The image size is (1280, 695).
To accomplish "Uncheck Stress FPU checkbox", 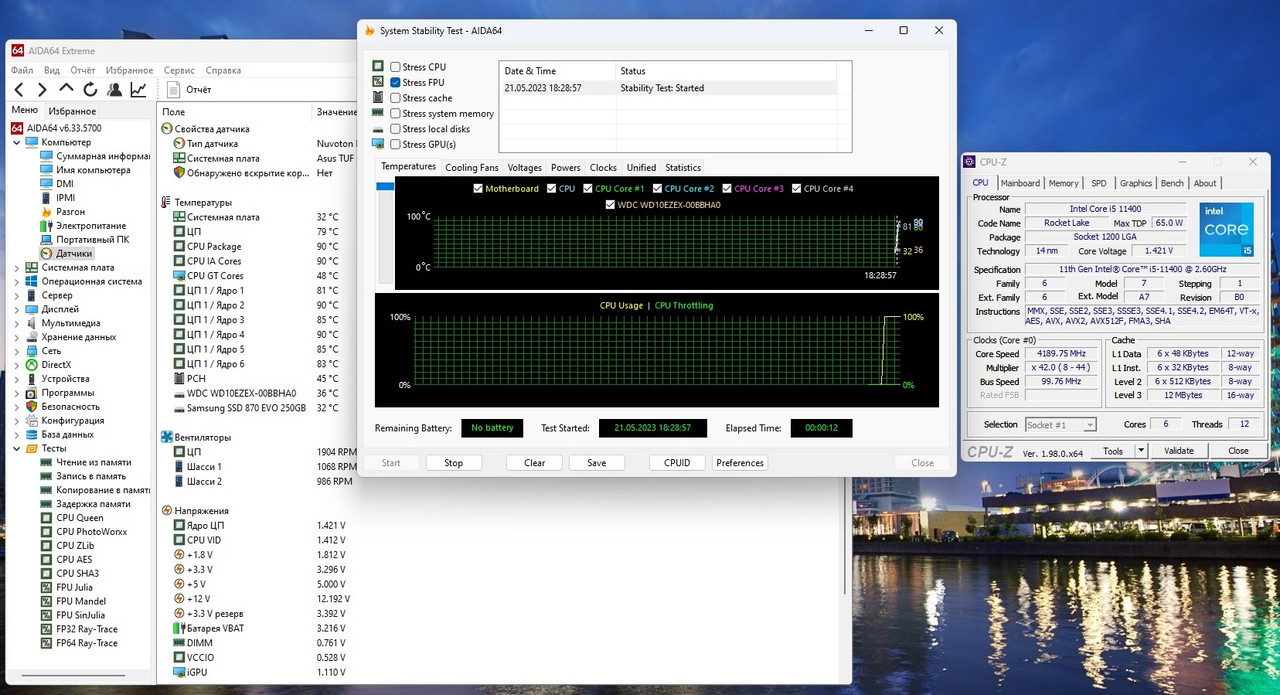I will (x=395, y=82).
